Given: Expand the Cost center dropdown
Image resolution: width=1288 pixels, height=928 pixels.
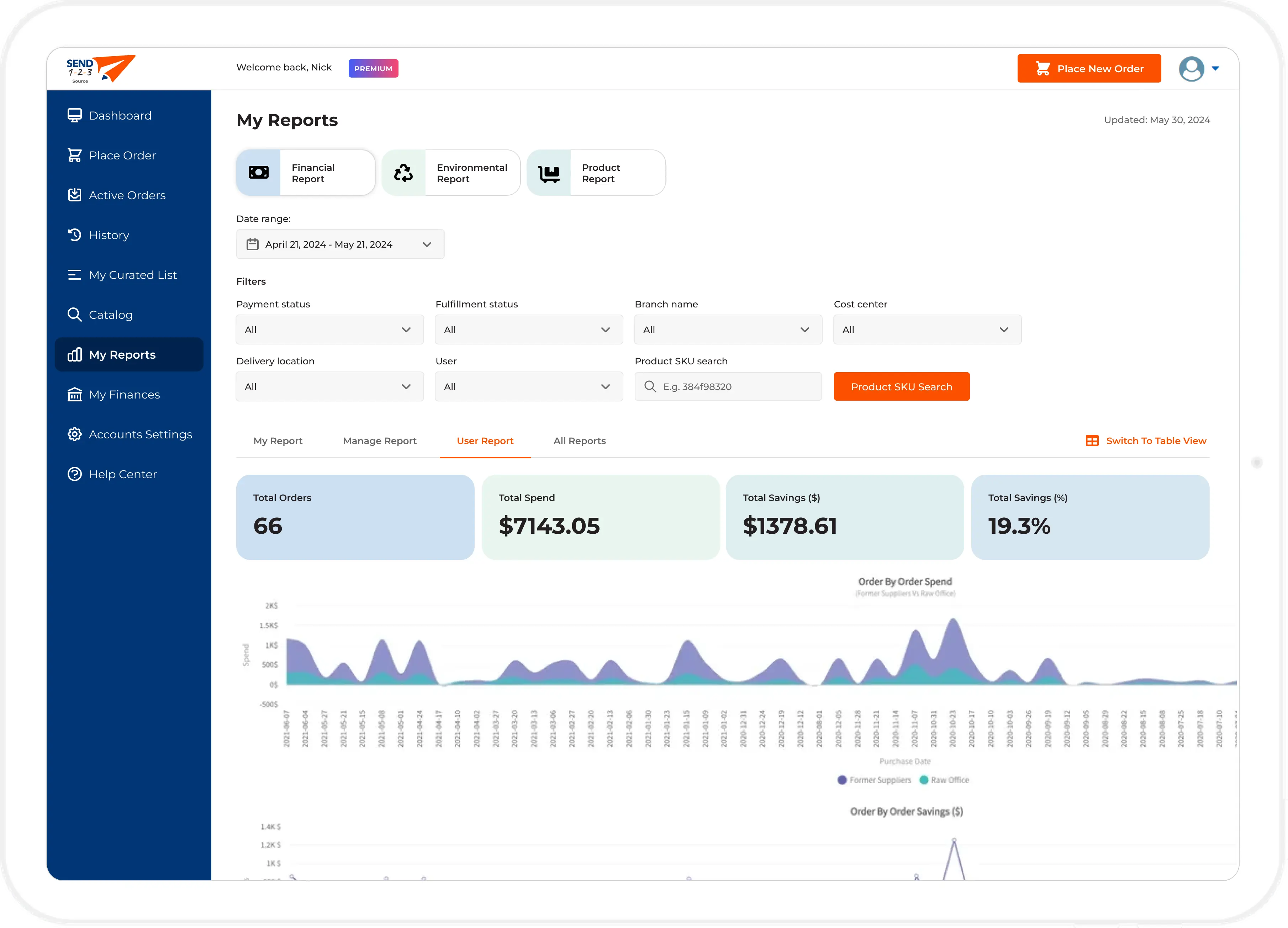Looking at the screenshot, I should [x=927, y=329].
